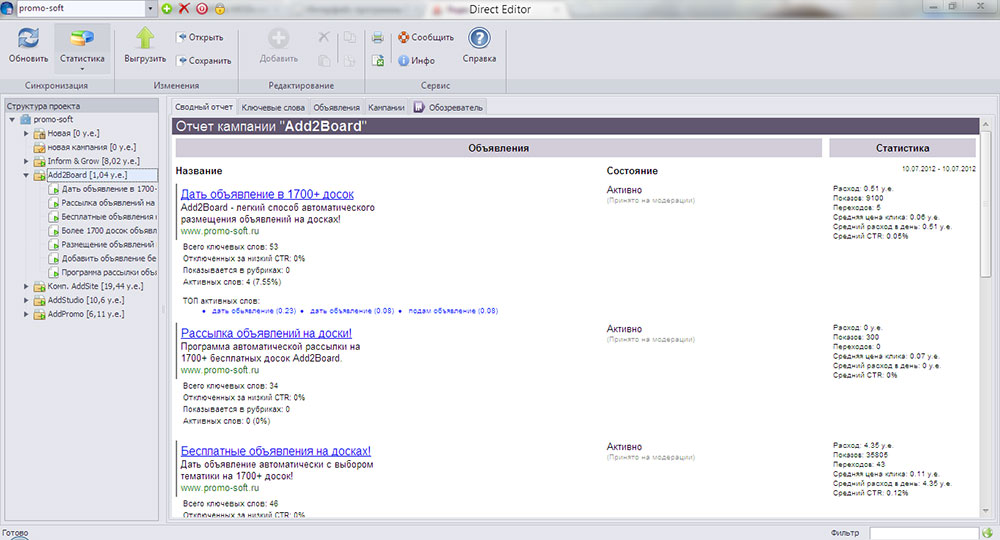Expand the AddStudio campaign

[26, 300]
